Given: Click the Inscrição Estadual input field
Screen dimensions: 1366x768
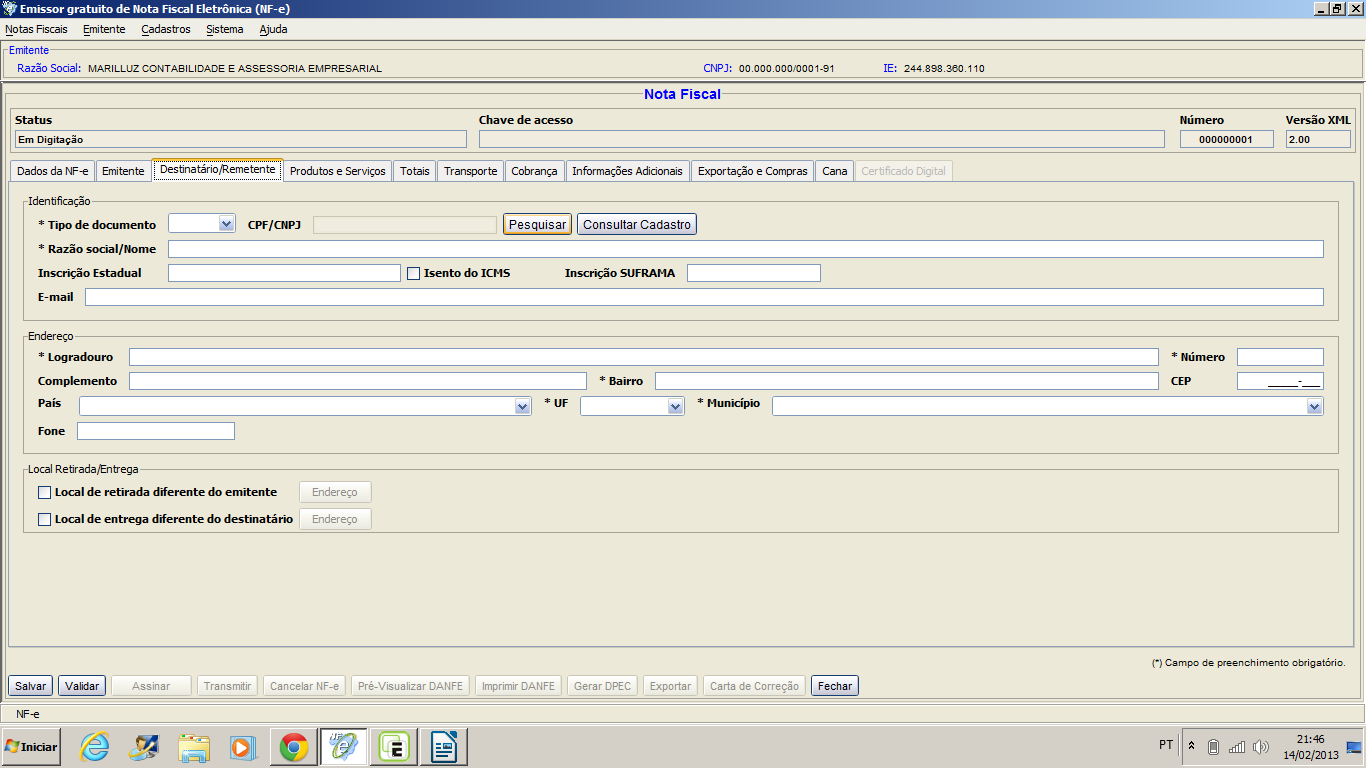Looking at the screenshot, I should 284,273.
